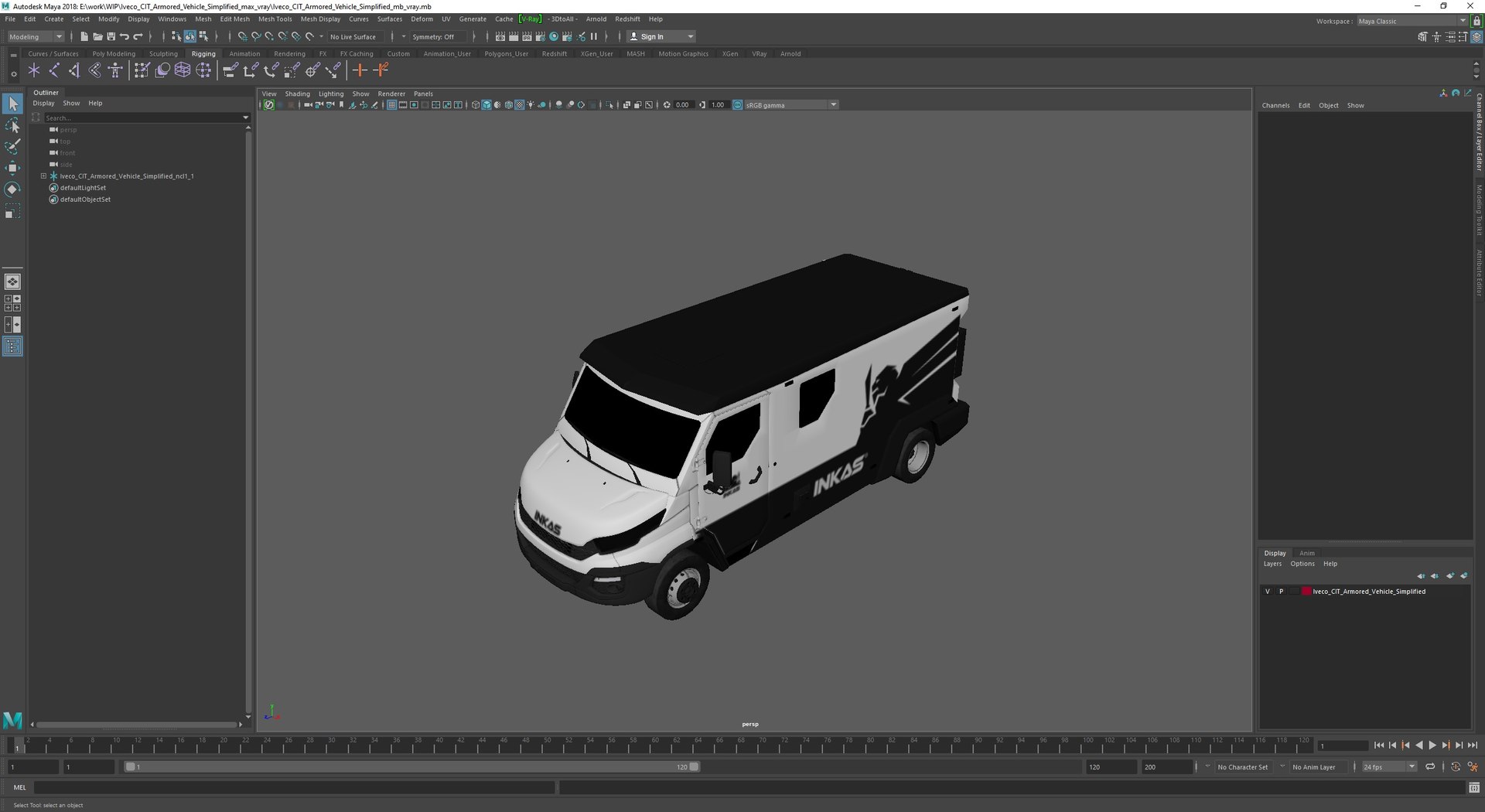1485x812 pixels.
Task: Open the Deform menu
Action: coord(422,19)
